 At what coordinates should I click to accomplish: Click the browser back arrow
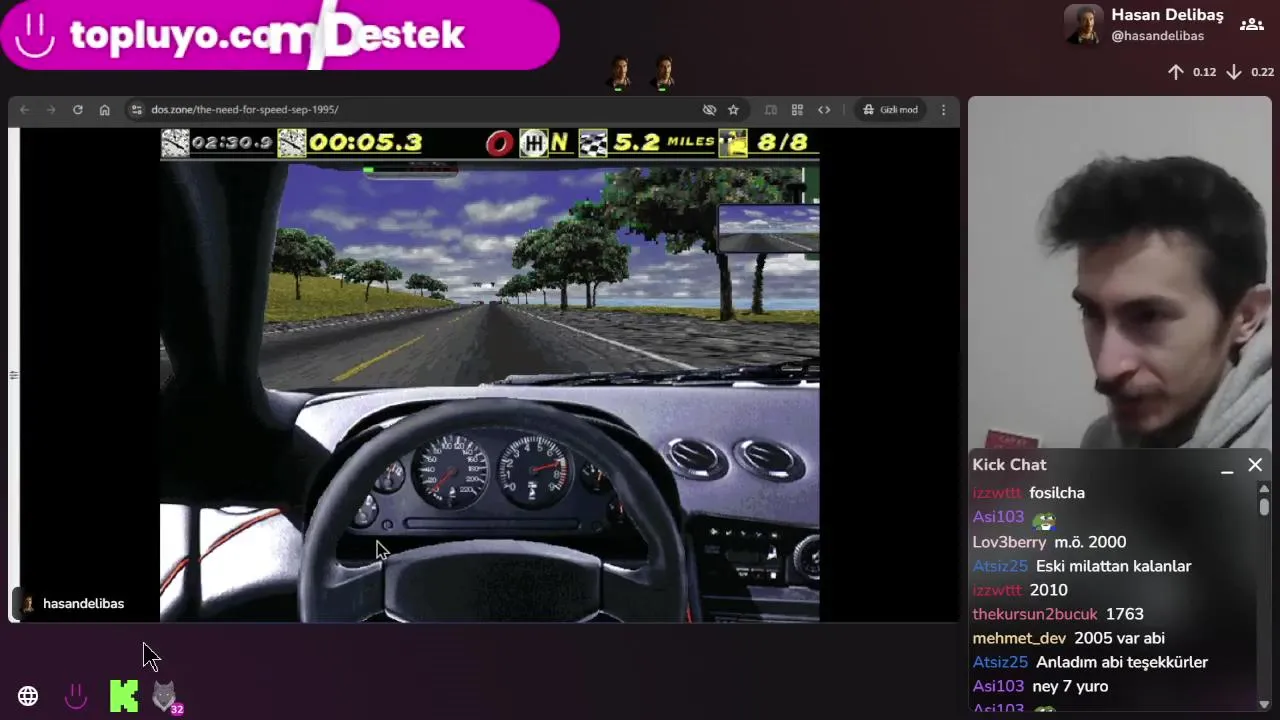click(24, 110)
